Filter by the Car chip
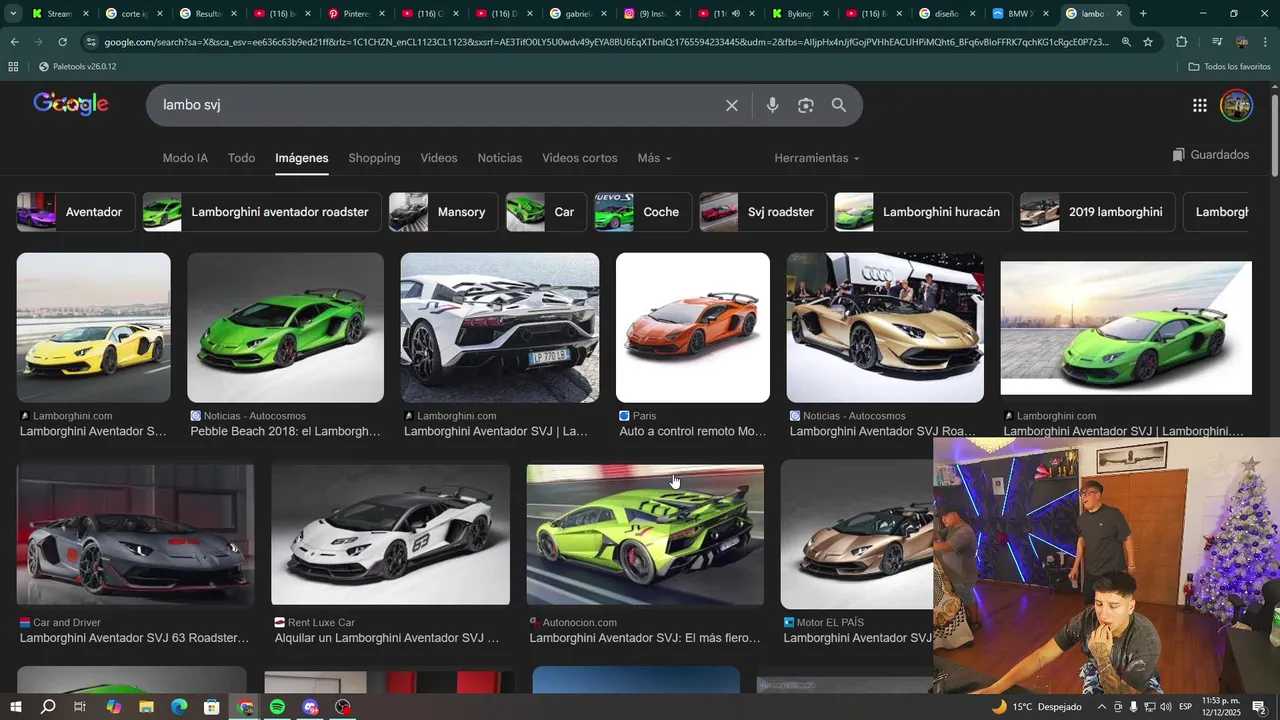The height and width of the screenshot is (720, 1280). click(x=546, y=212)
